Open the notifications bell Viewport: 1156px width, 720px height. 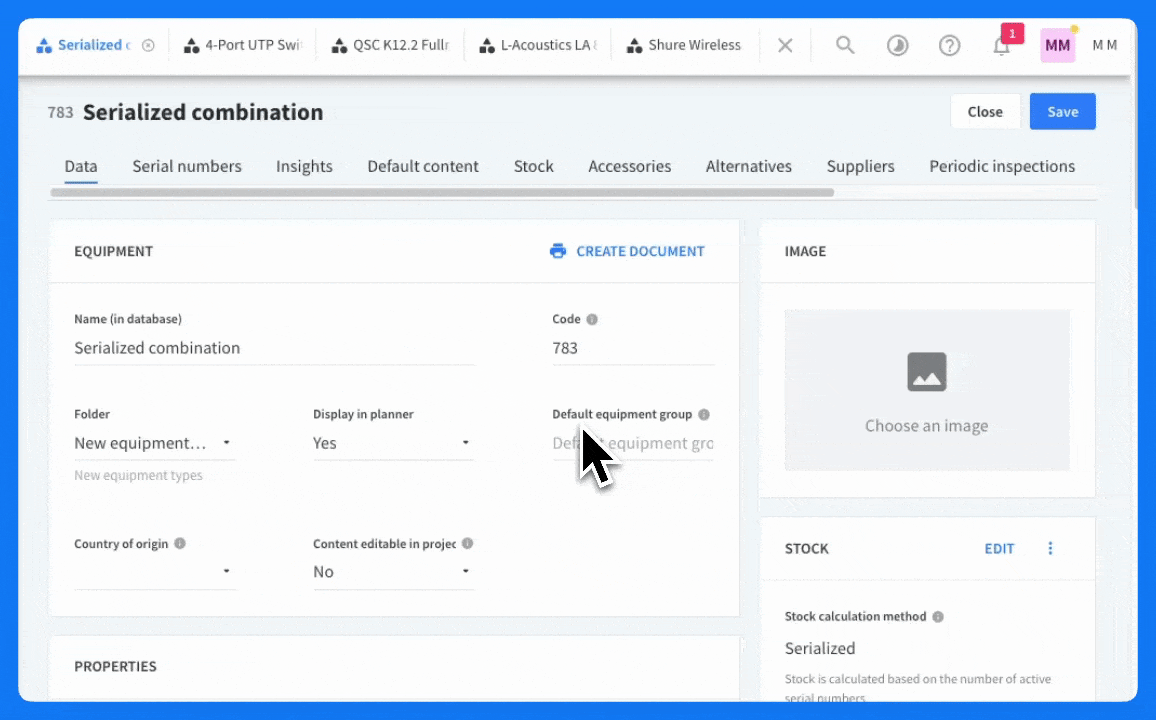(1001, 46)
